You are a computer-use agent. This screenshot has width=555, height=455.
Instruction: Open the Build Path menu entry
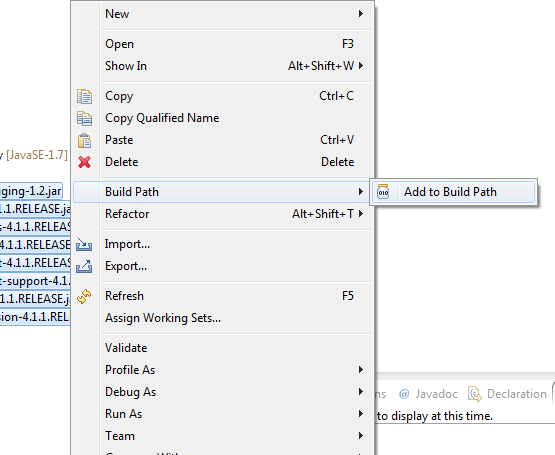click(223, 192)
